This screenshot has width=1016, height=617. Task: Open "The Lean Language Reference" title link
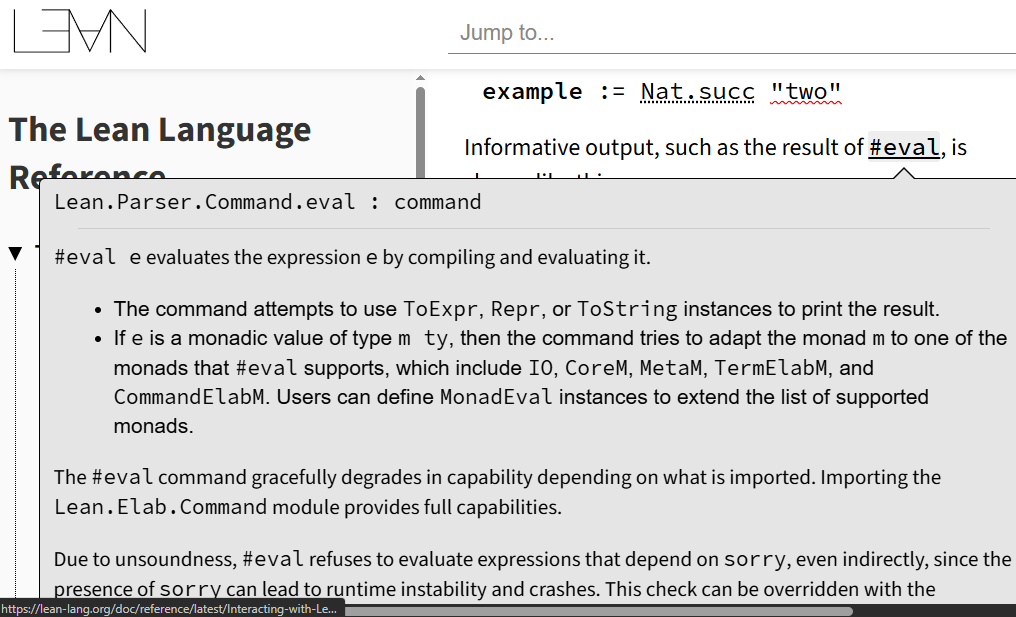[160, 130]
